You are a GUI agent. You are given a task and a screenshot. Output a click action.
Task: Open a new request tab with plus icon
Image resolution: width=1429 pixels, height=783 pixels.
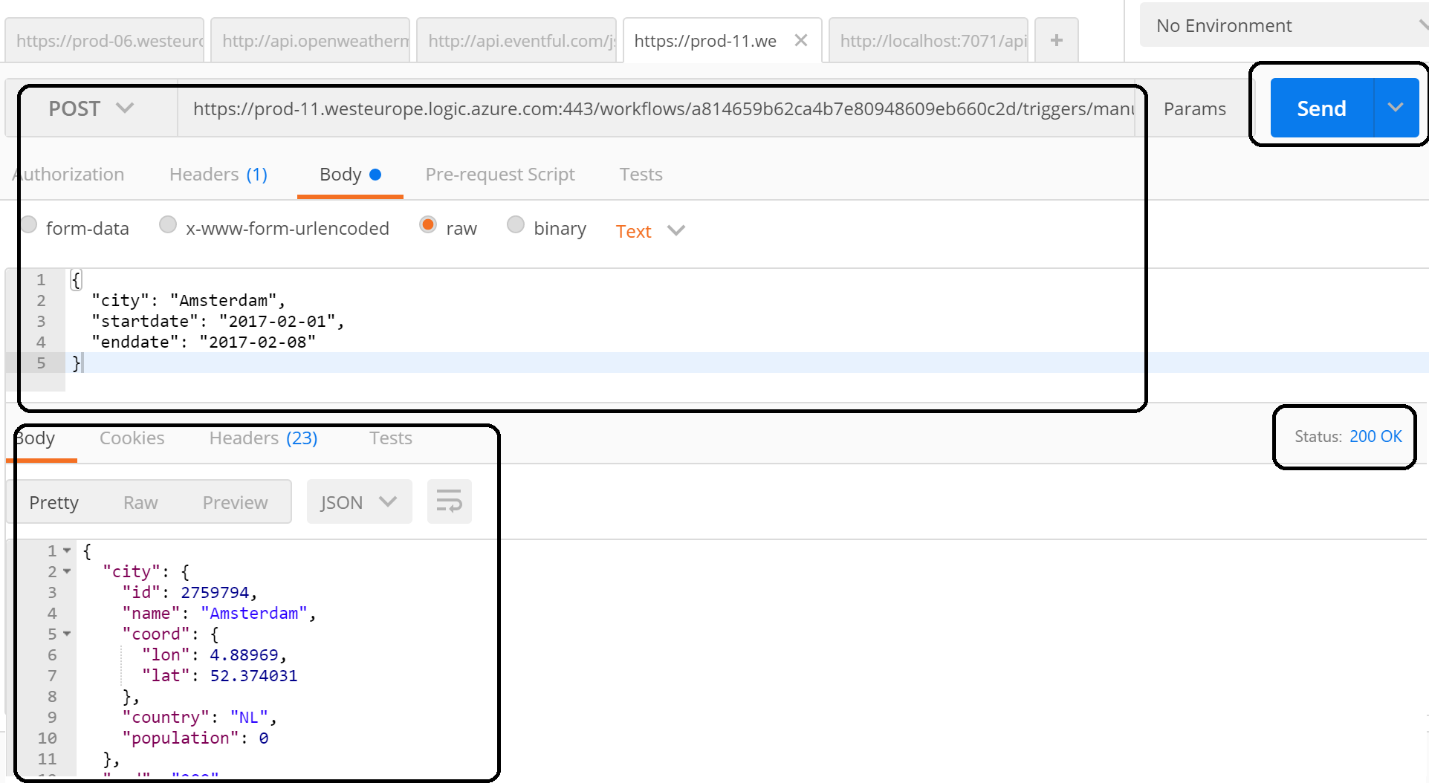(x=1056, y=40)
